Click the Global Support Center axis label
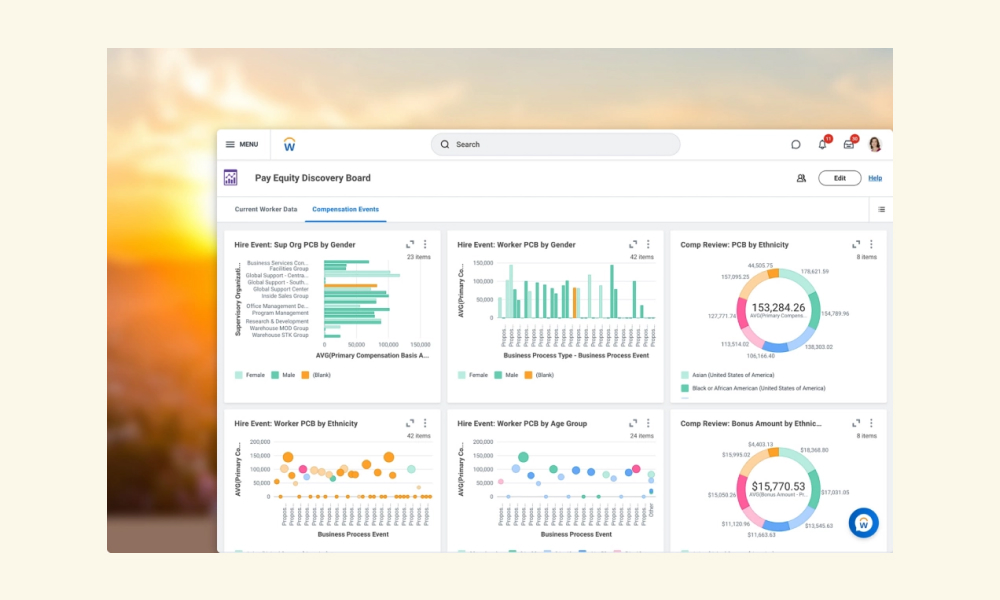The height and width of the screenshot is (600, 1000). click(x=281, y=289)
